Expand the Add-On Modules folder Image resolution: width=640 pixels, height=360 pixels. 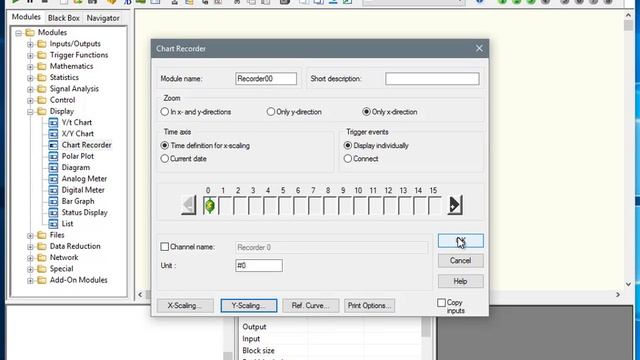(30, 280)
